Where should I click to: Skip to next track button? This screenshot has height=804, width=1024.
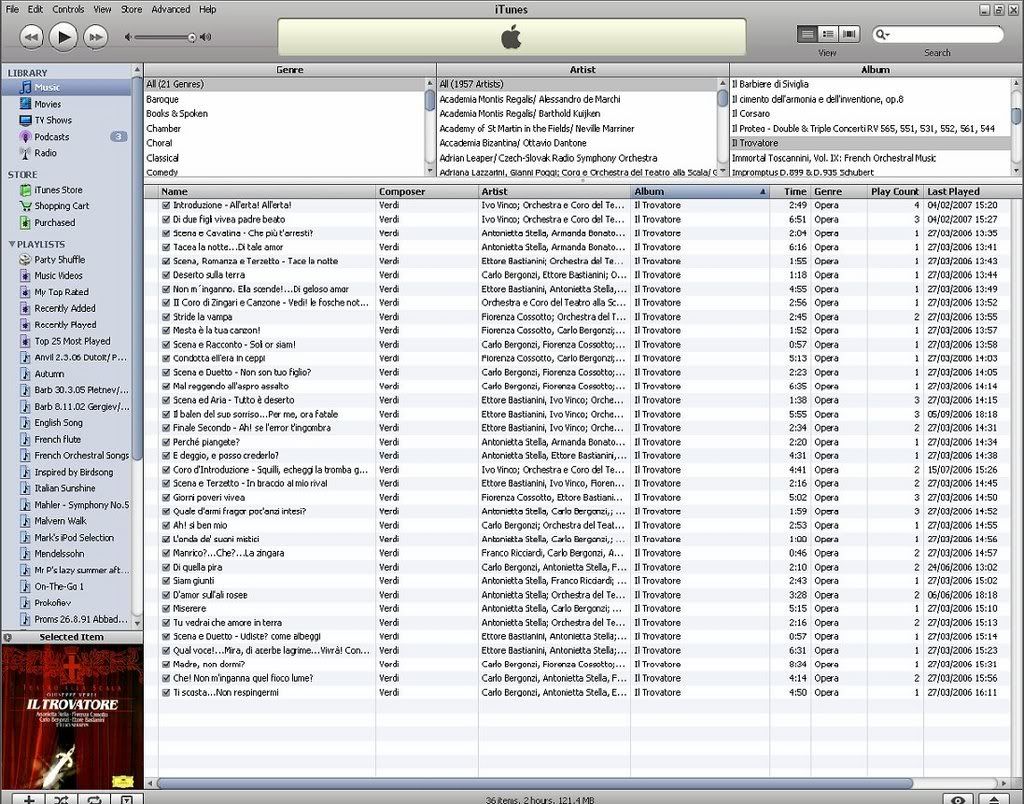tap(95, 37)
